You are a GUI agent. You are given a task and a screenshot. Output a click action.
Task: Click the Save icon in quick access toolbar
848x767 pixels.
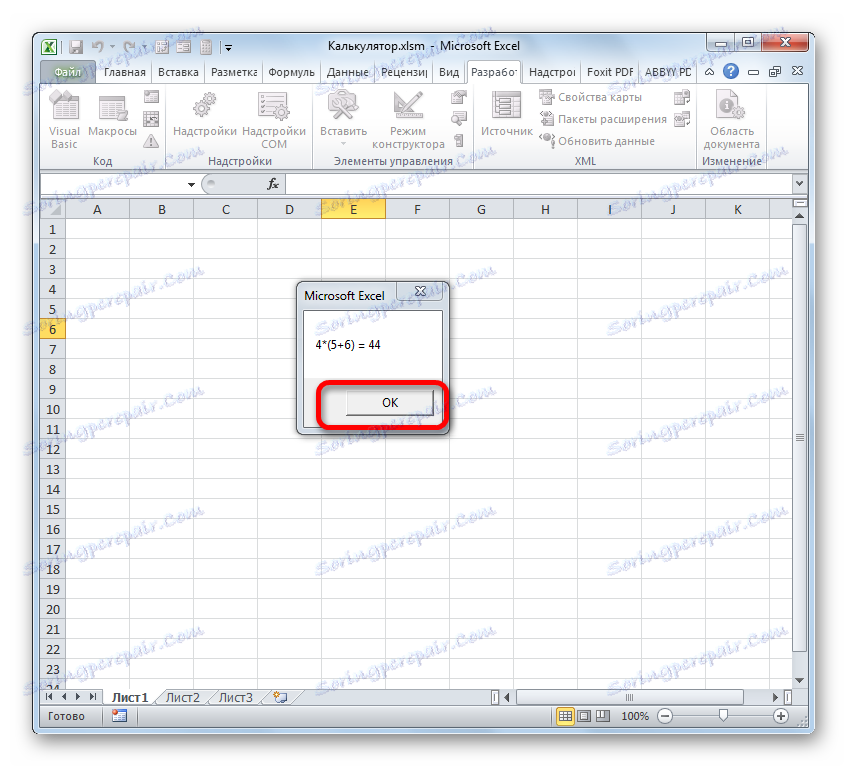coord(76,47)
